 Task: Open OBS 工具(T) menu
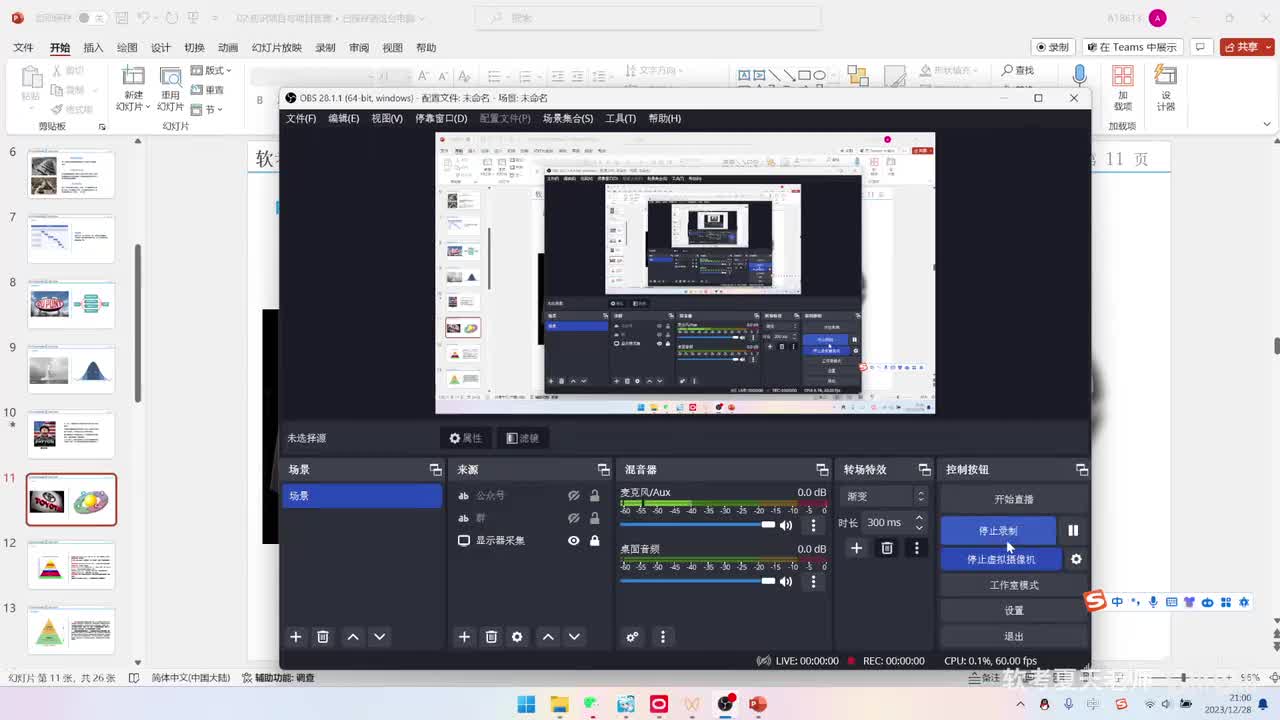620,118
